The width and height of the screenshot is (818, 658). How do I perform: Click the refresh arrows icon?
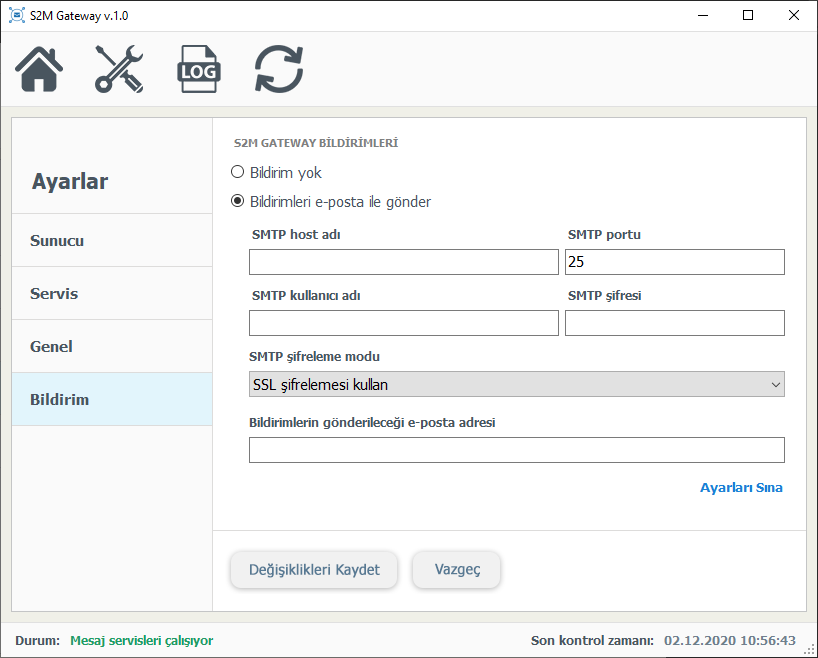pyautogui.click(x=279, y=70)
